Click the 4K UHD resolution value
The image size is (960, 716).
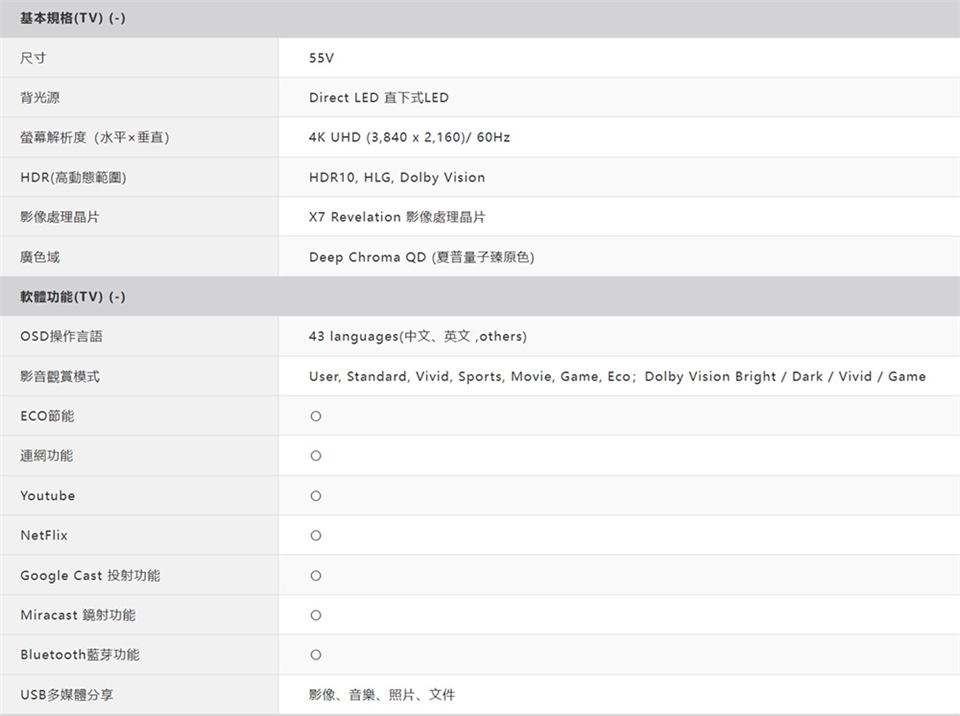pyautogui.click(x=409, y=137)
